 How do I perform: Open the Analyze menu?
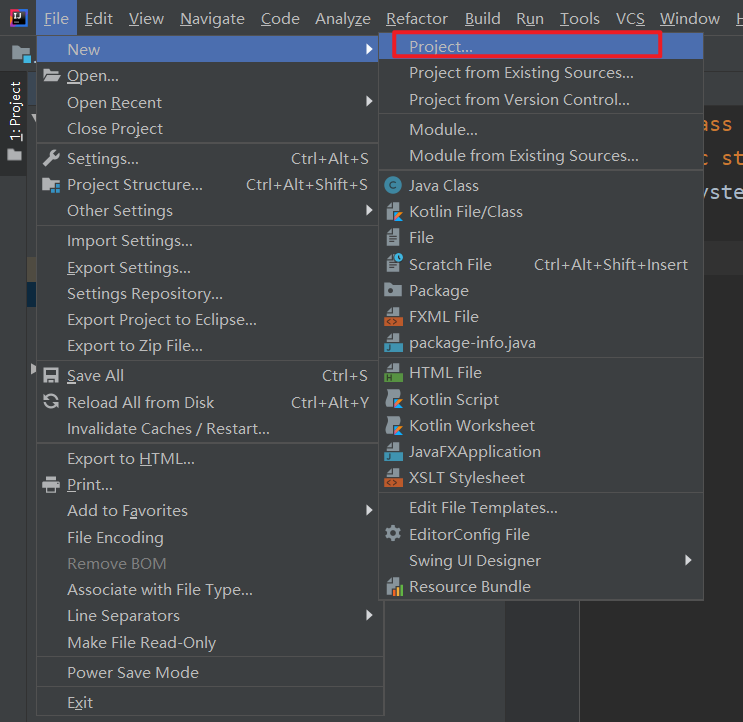click(343, 18)
